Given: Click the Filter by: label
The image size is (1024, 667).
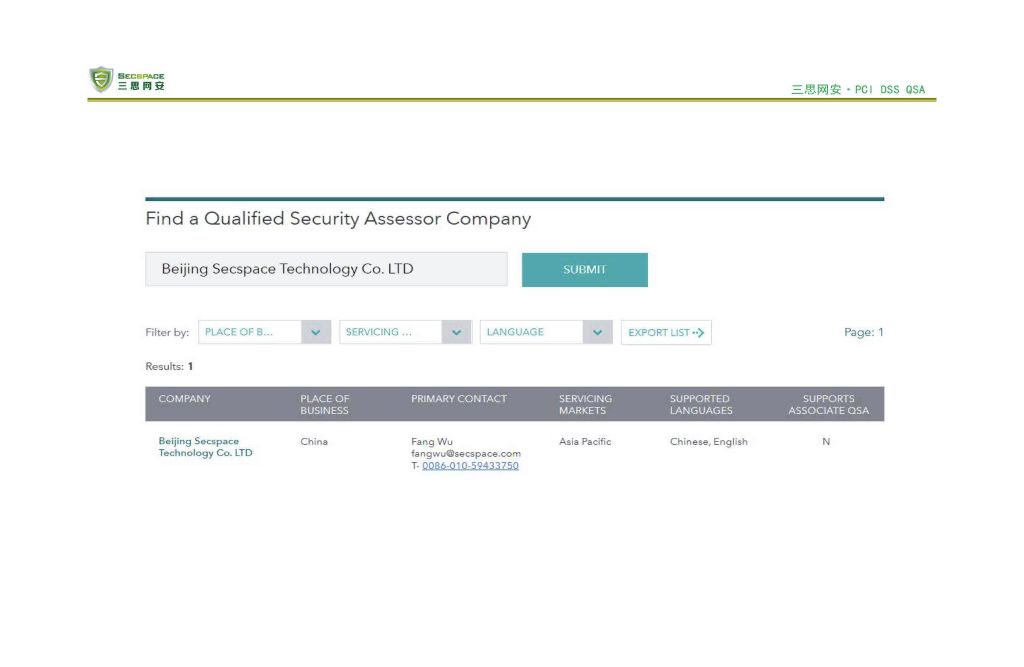Looking at the screenshot, I should 167,333.
